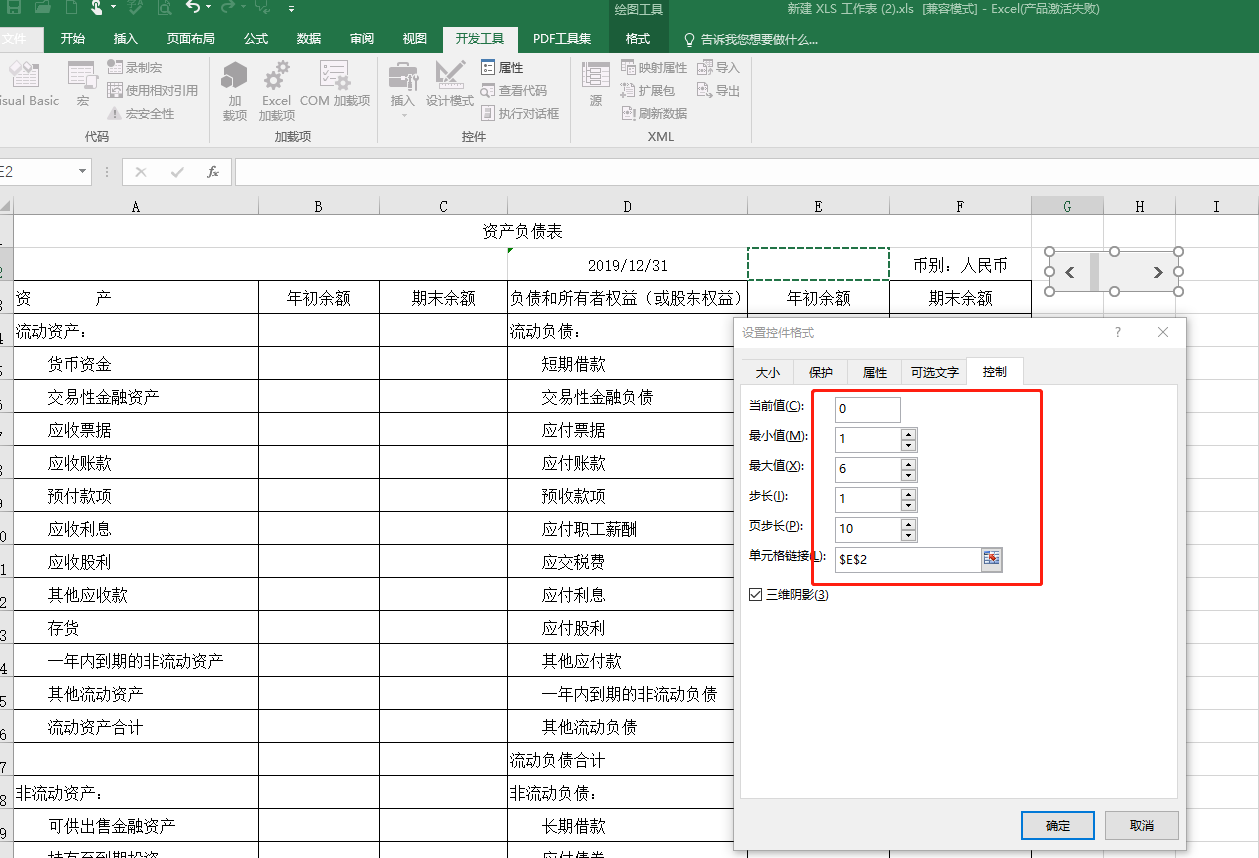Start Record Macro (录制宏)
Image resolution: width=1259 pixels, height=858 pixels.
[134, 67]
